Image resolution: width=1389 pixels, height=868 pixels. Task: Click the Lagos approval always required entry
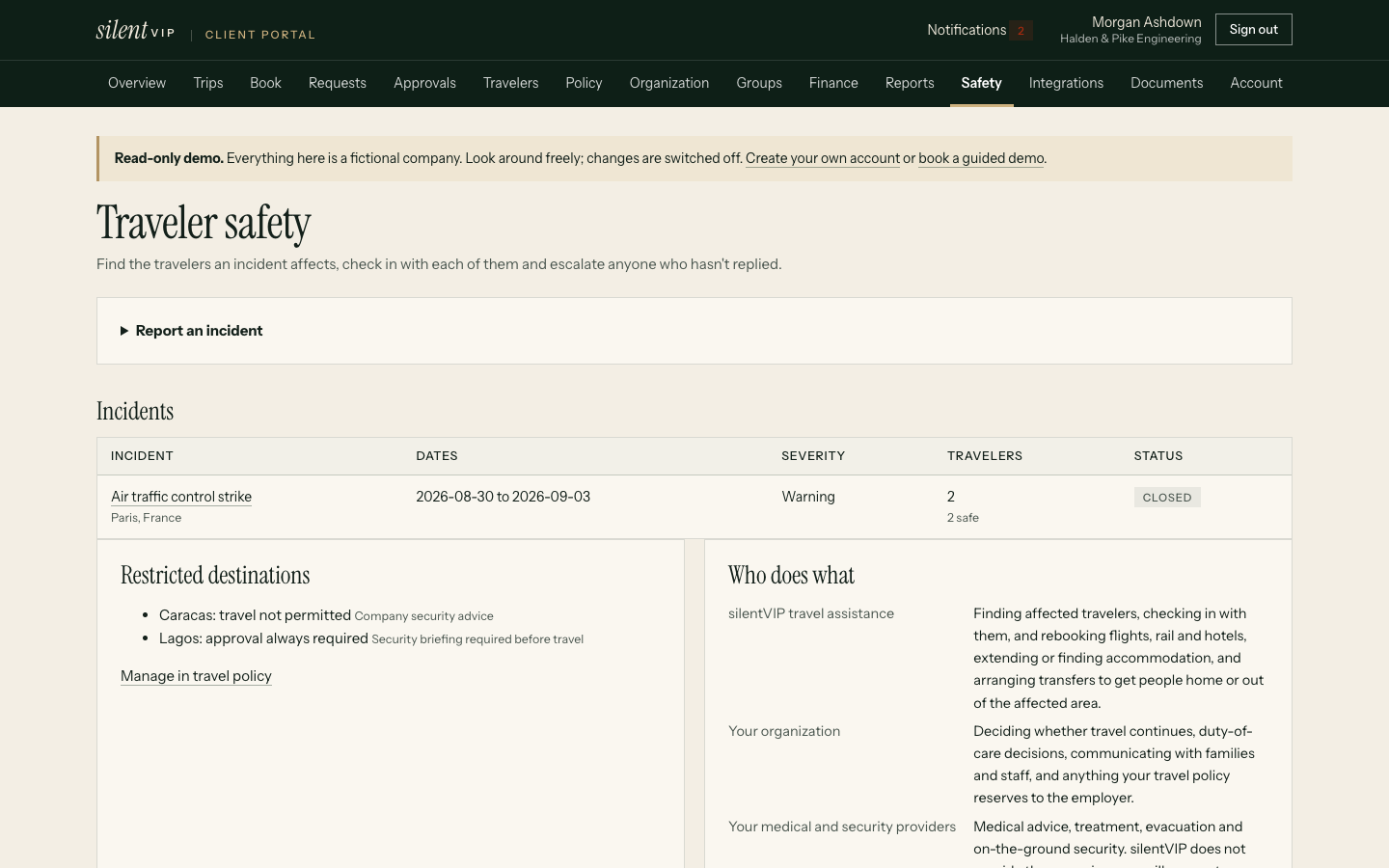(x=371, y=638)
